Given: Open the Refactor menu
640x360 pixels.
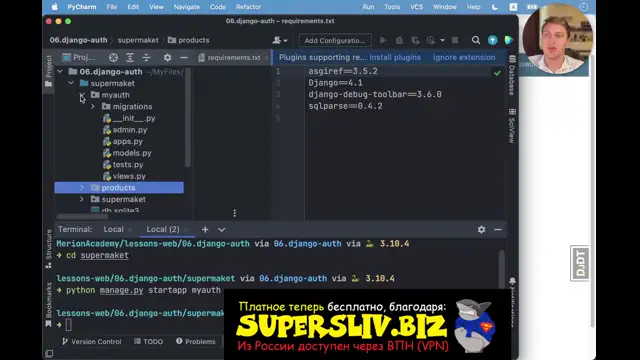Looking at the screenshot, I should (248, 7).
